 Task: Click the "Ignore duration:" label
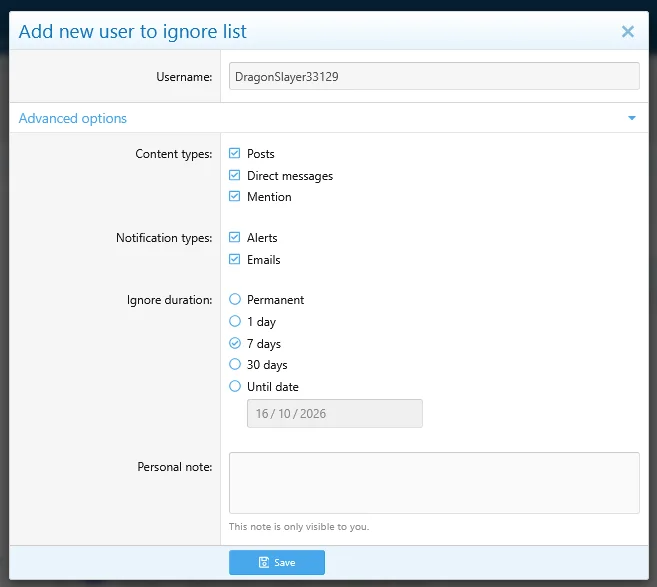tap(170, 300)
